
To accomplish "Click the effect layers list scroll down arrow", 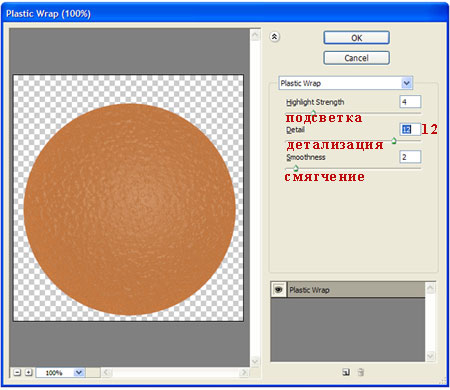I will [x=430, y=356].
